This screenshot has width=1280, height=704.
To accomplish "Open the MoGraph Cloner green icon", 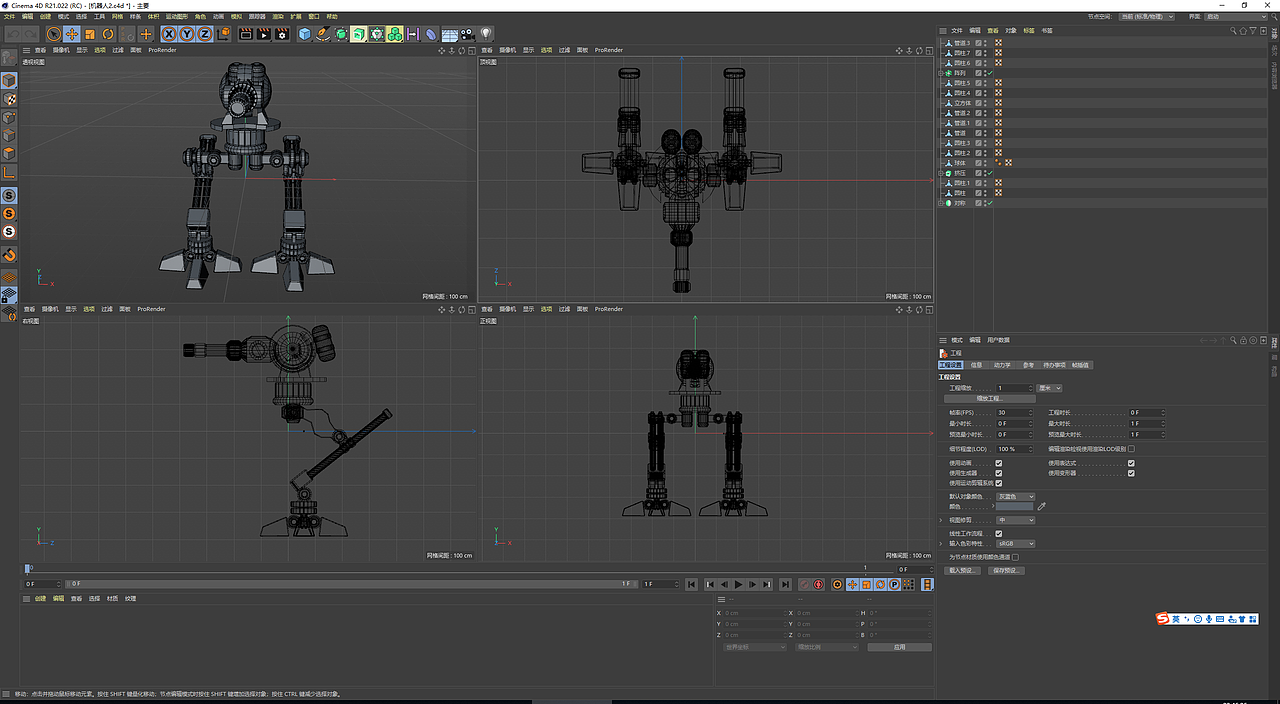I will 395,34.
